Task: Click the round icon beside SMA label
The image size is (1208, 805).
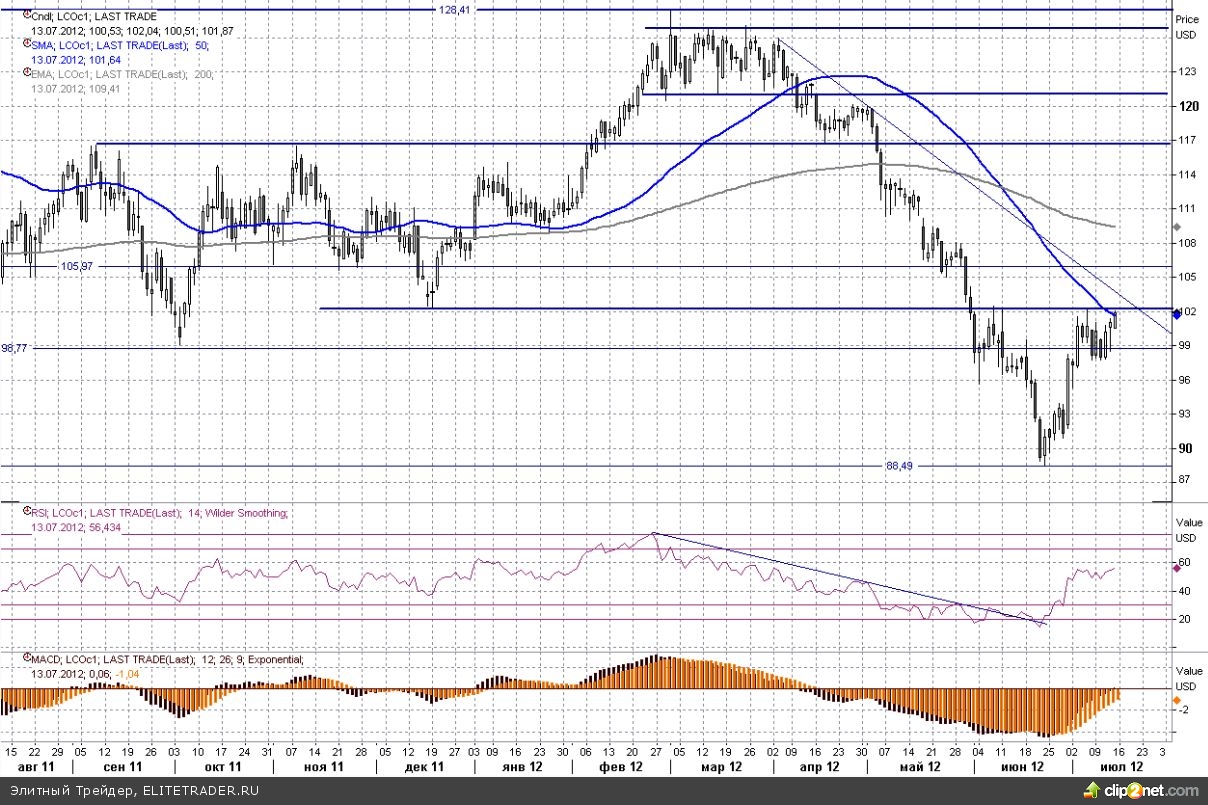Action: 26,45
